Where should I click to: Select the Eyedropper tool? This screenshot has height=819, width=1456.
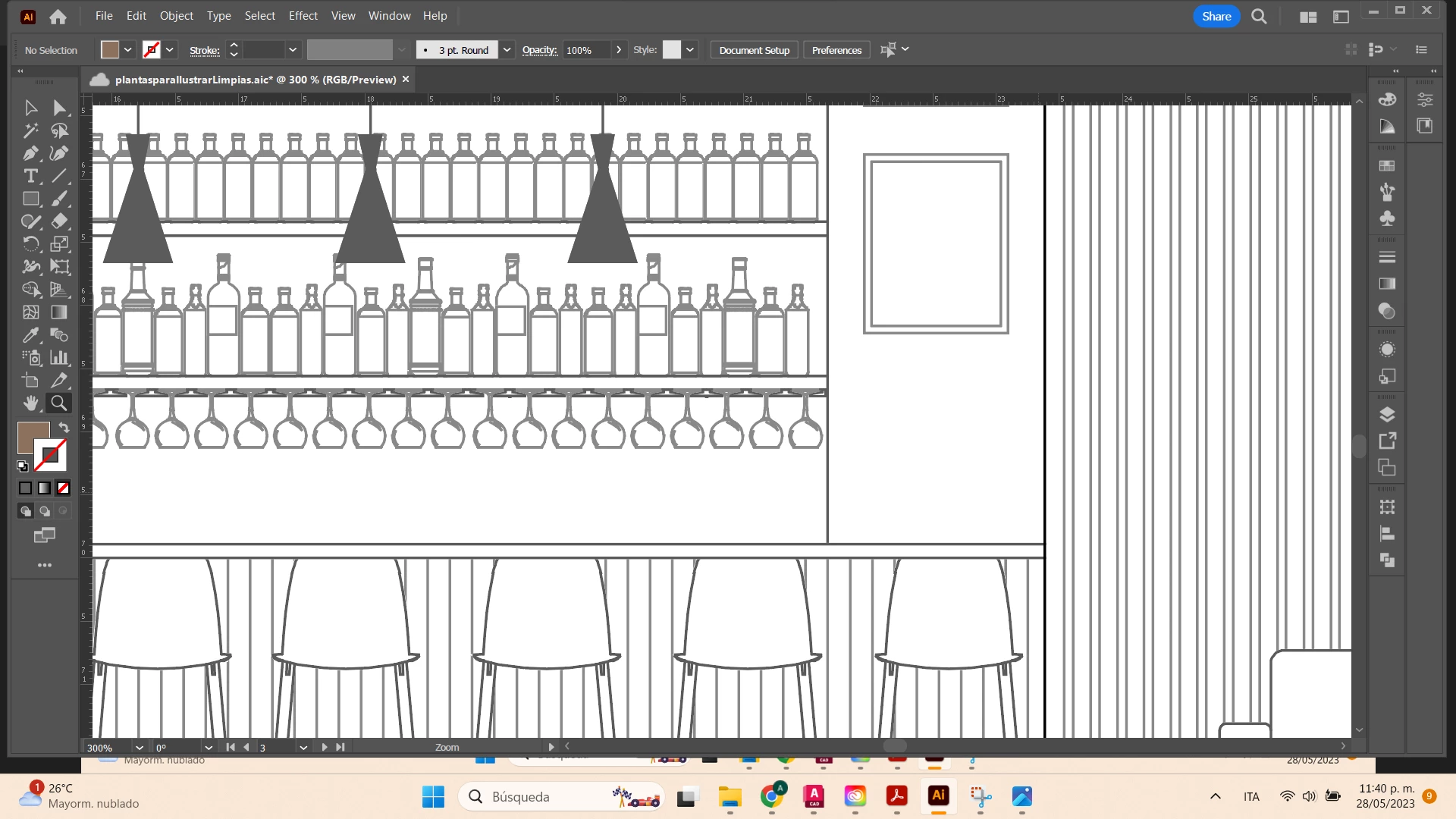click(30, 335)
